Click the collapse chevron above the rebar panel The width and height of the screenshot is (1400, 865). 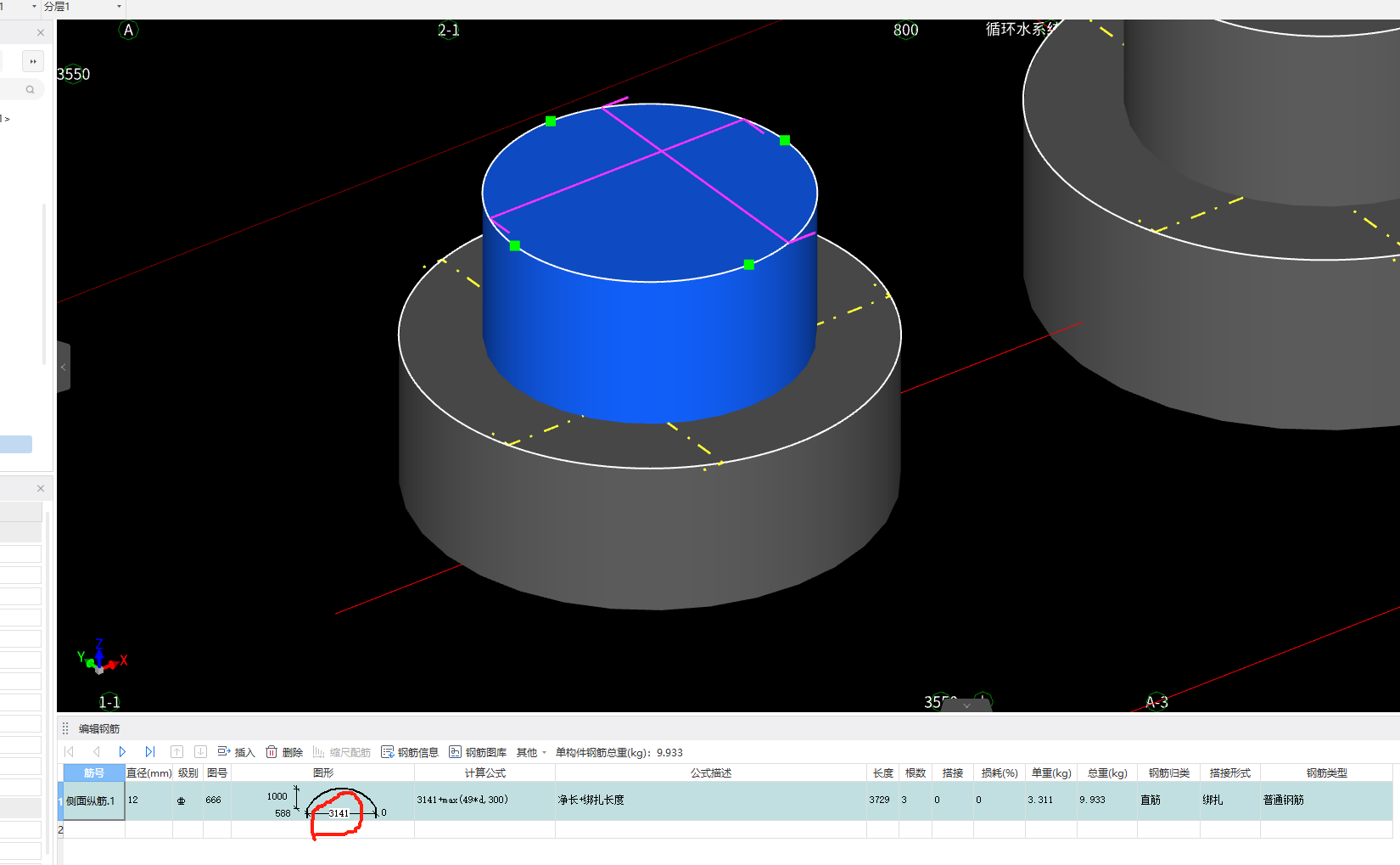[966, 705]
